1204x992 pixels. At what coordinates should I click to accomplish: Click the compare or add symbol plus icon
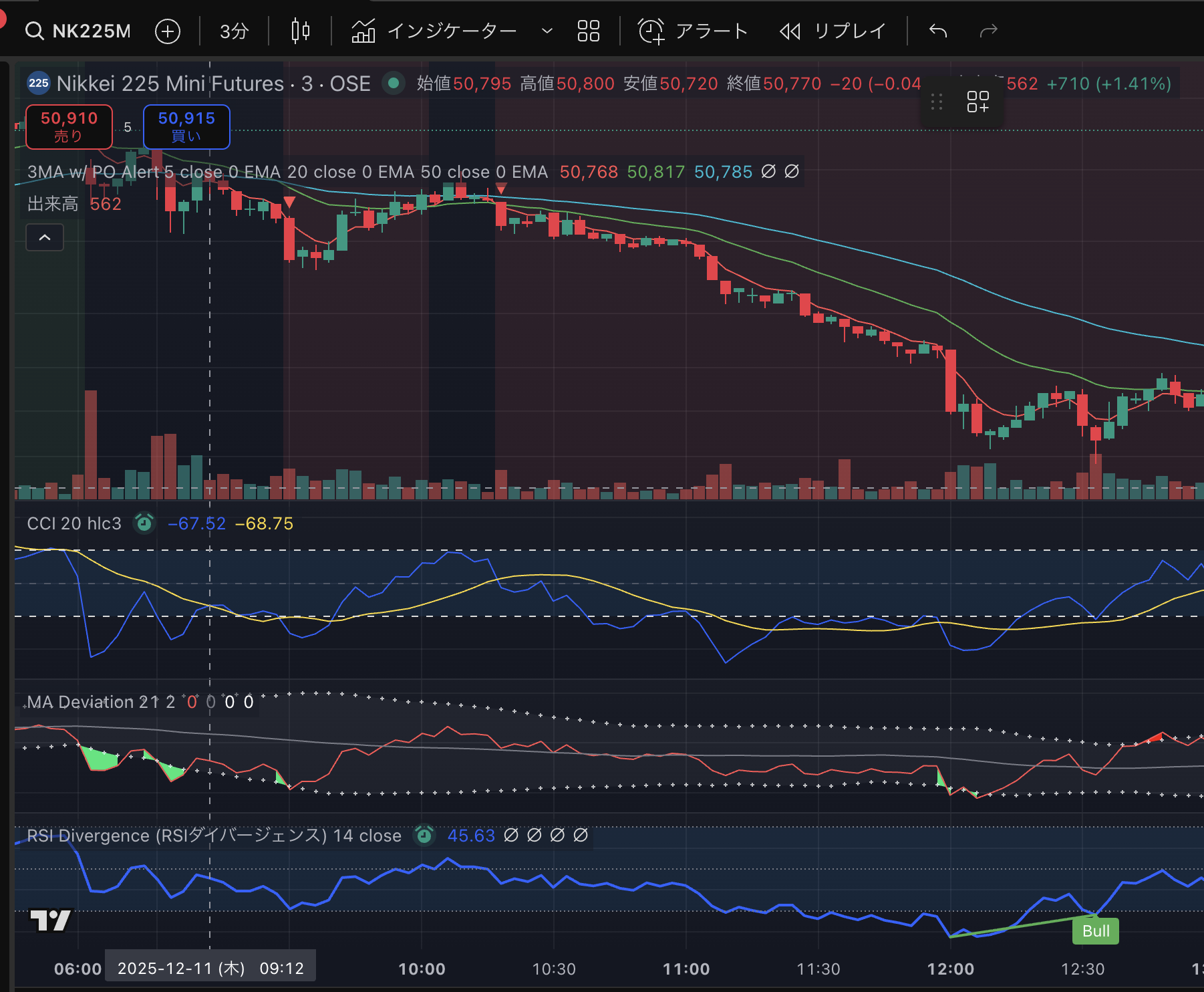click(167, 31)
